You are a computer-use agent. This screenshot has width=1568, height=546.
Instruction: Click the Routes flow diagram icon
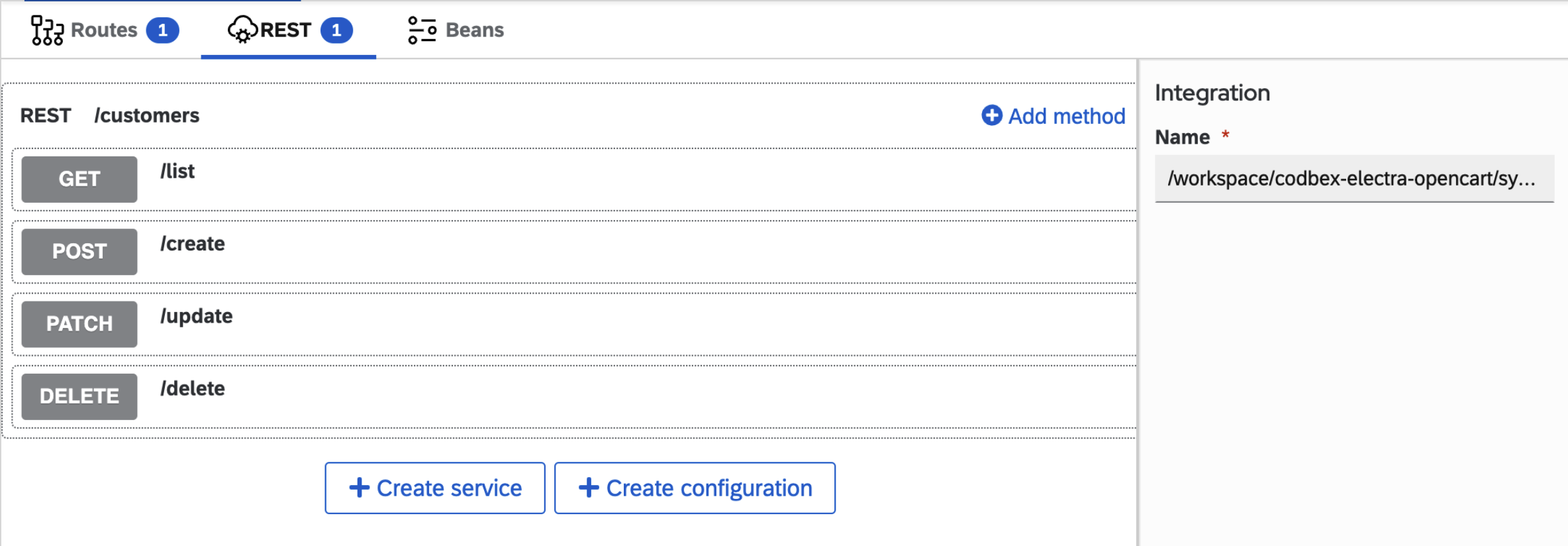[x=47, y=30]
